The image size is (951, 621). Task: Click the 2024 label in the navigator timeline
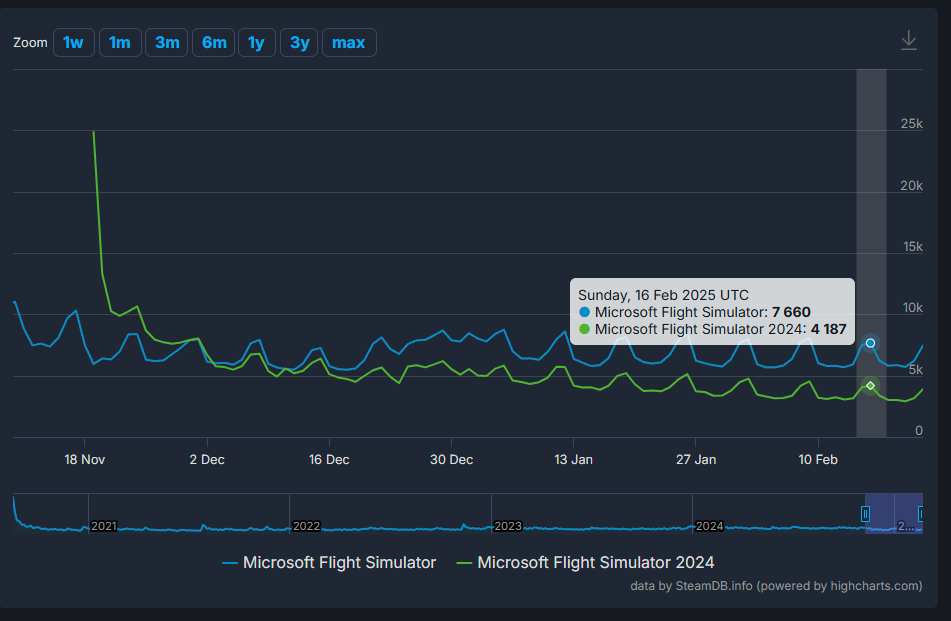pos(709,525)
